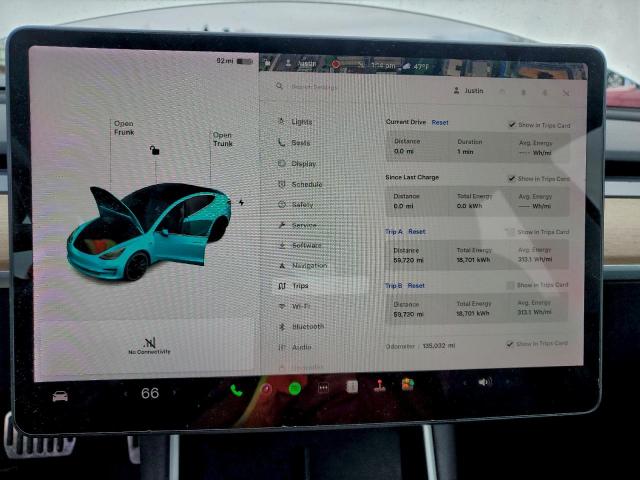Tap the battery icon next to 92 mi

pos(245,61)
